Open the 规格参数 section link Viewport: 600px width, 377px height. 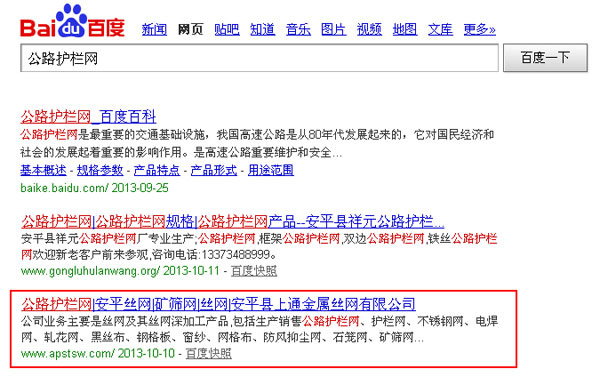(100, 170)
